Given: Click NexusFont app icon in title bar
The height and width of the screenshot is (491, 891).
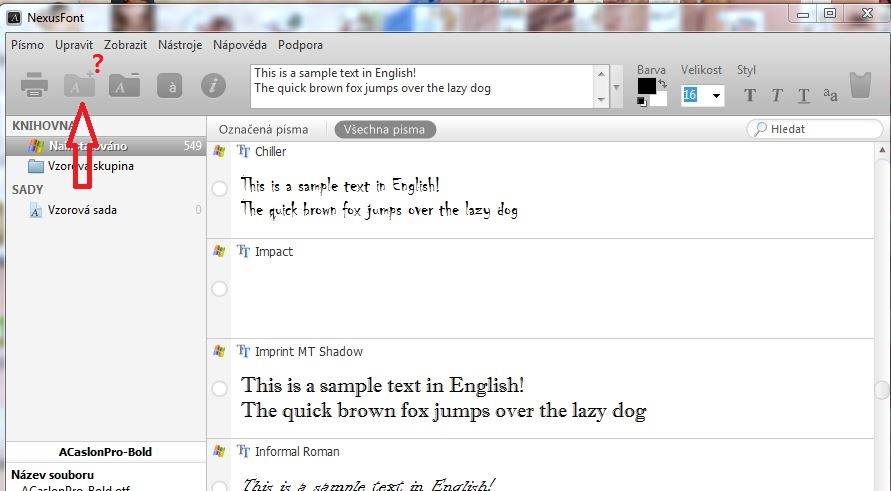Looking at the screenshot, I should 14,18.
